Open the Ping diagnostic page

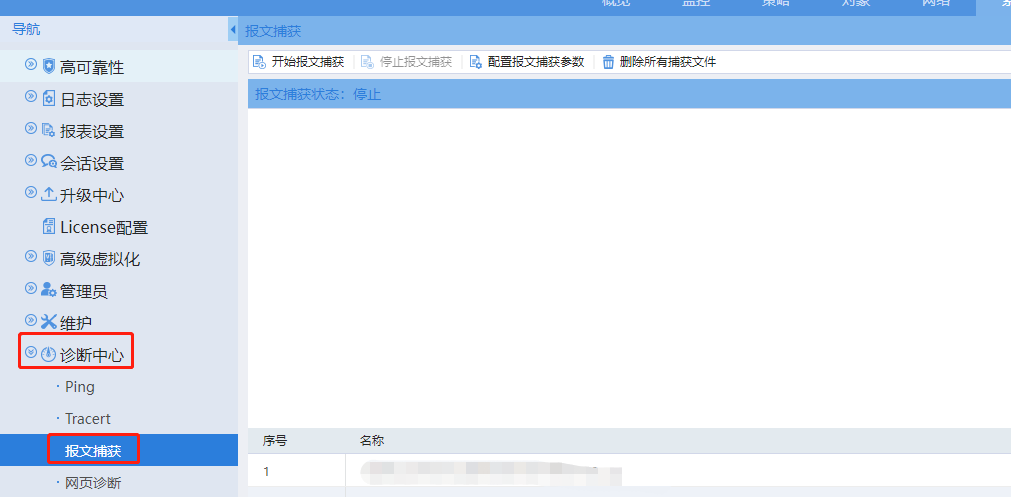point(80,387)
